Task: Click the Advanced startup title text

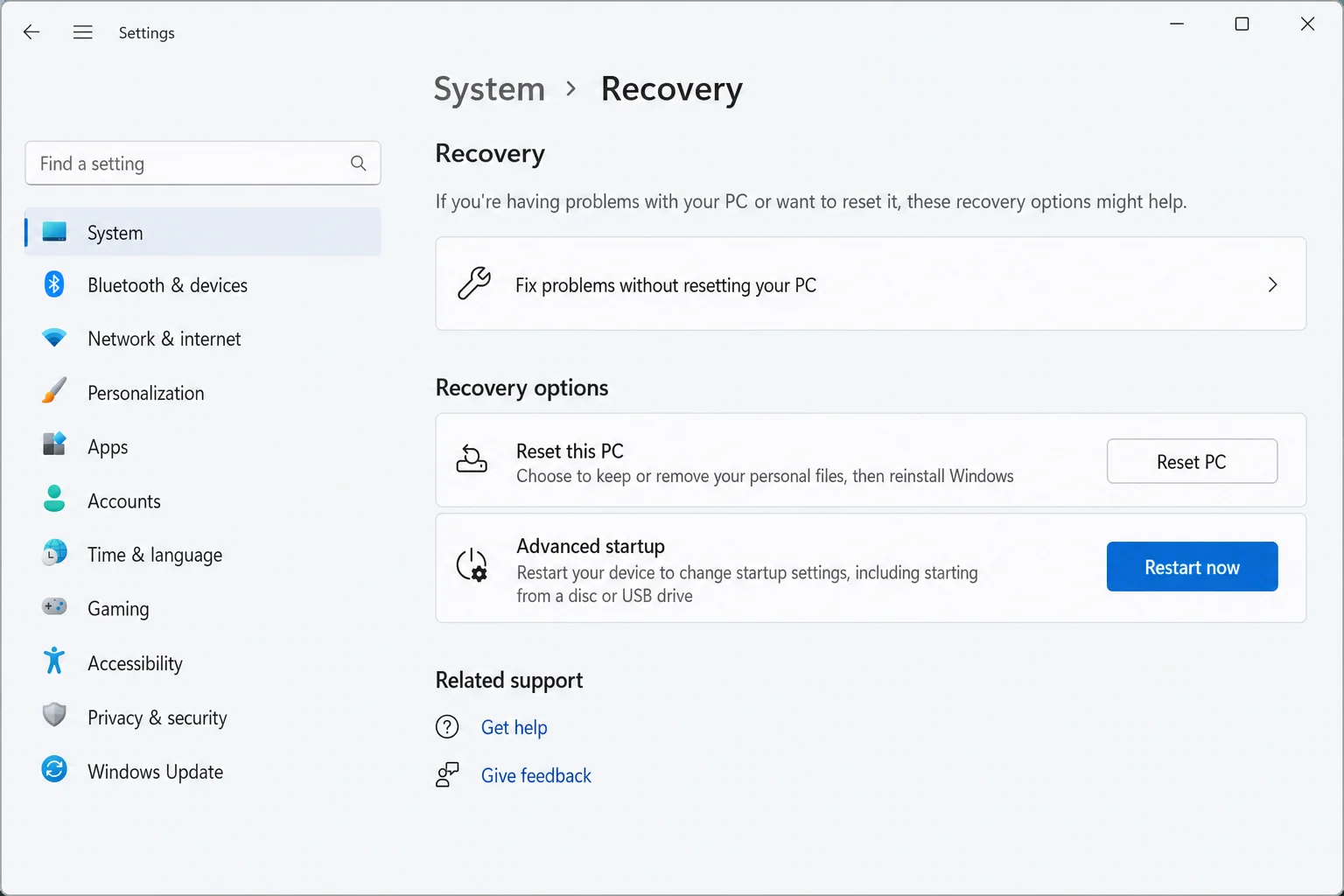Action: coord(591,546)
